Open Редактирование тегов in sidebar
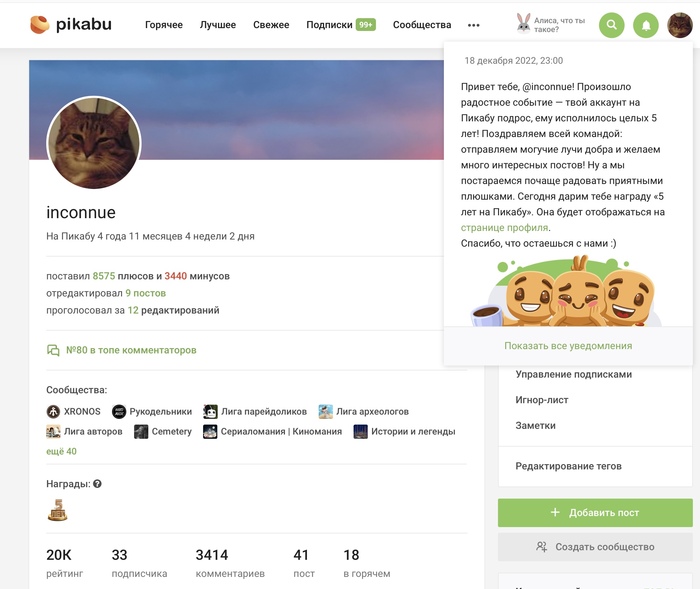The width and height of the screenshot is (700, 589). point(568,466)
